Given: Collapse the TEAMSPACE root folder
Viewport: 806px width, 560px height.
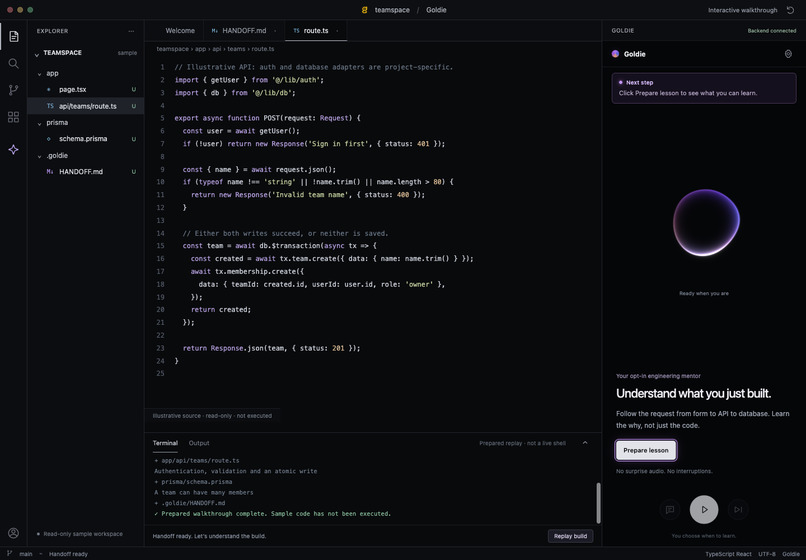Looking at the screenshot, I should 37,53.
